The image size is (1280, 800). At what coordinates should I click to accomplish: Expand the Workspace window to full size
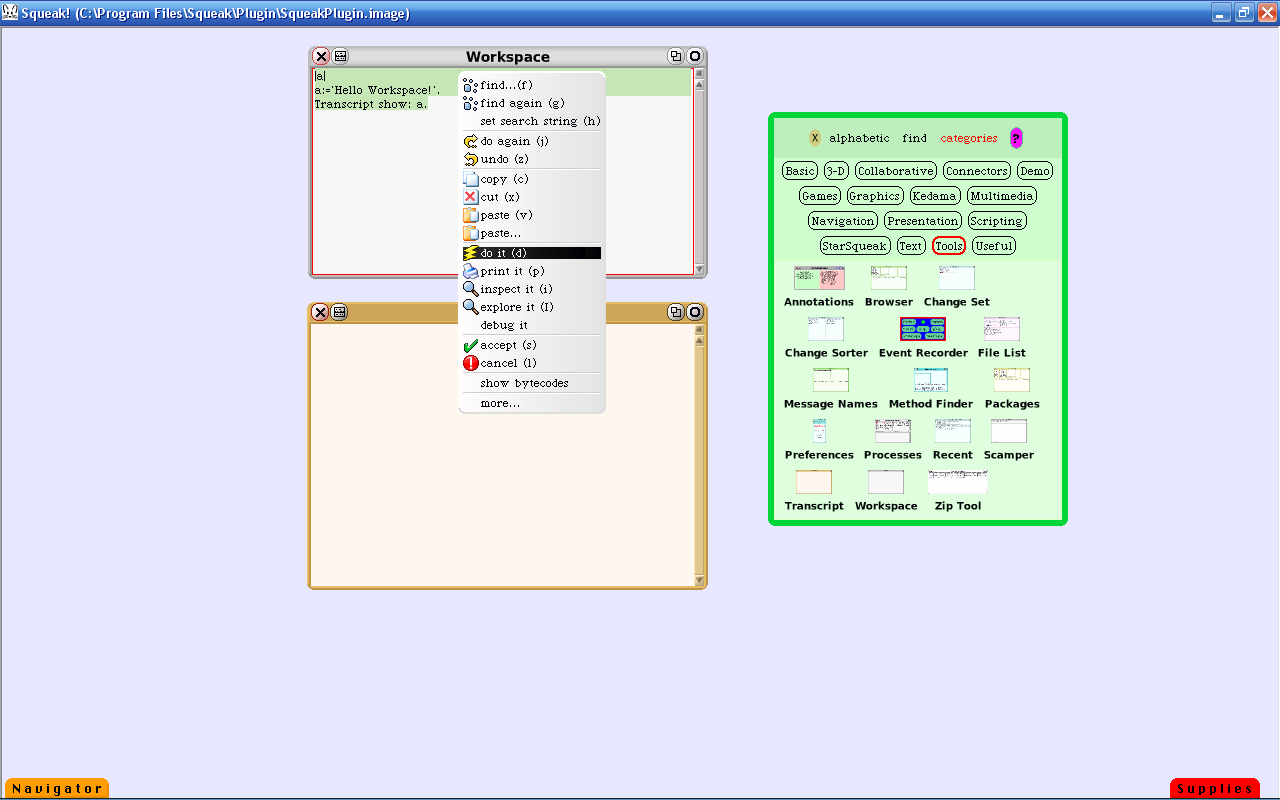click(x=676, y=57)
